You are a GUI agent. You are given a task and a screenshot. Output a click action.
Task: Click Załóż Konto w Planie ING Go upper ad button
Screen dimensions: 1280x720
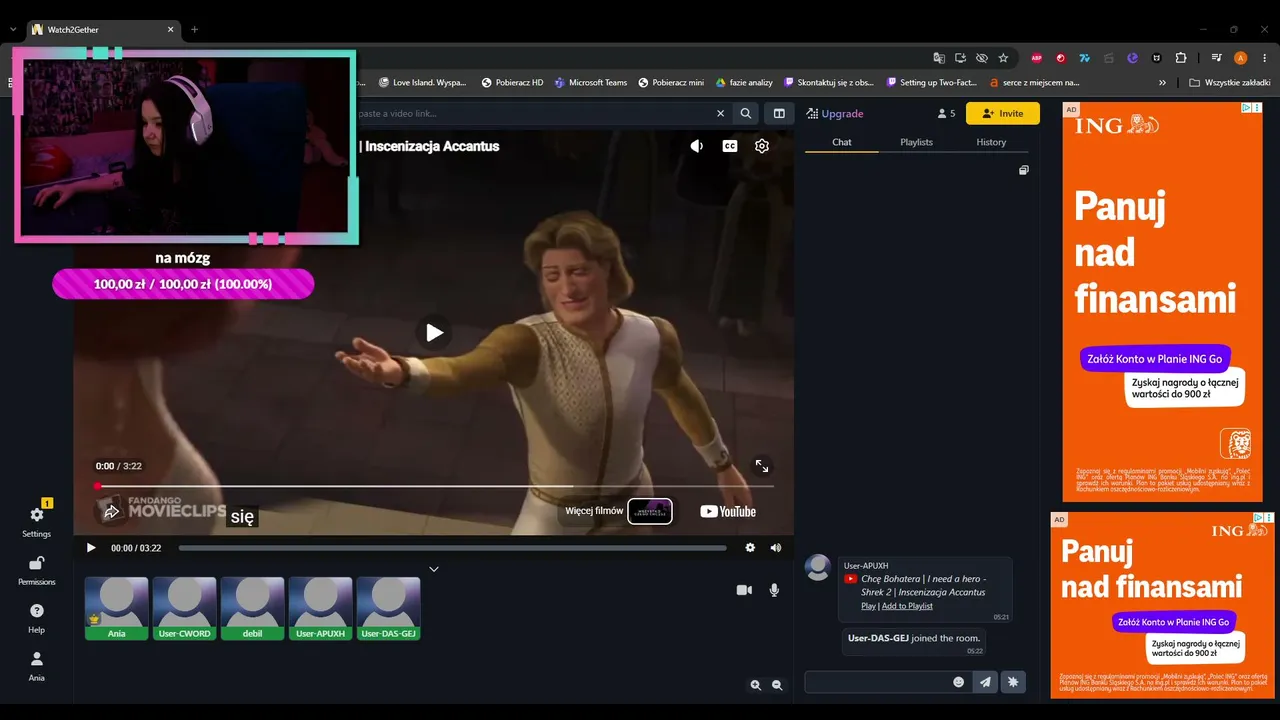1155,359
